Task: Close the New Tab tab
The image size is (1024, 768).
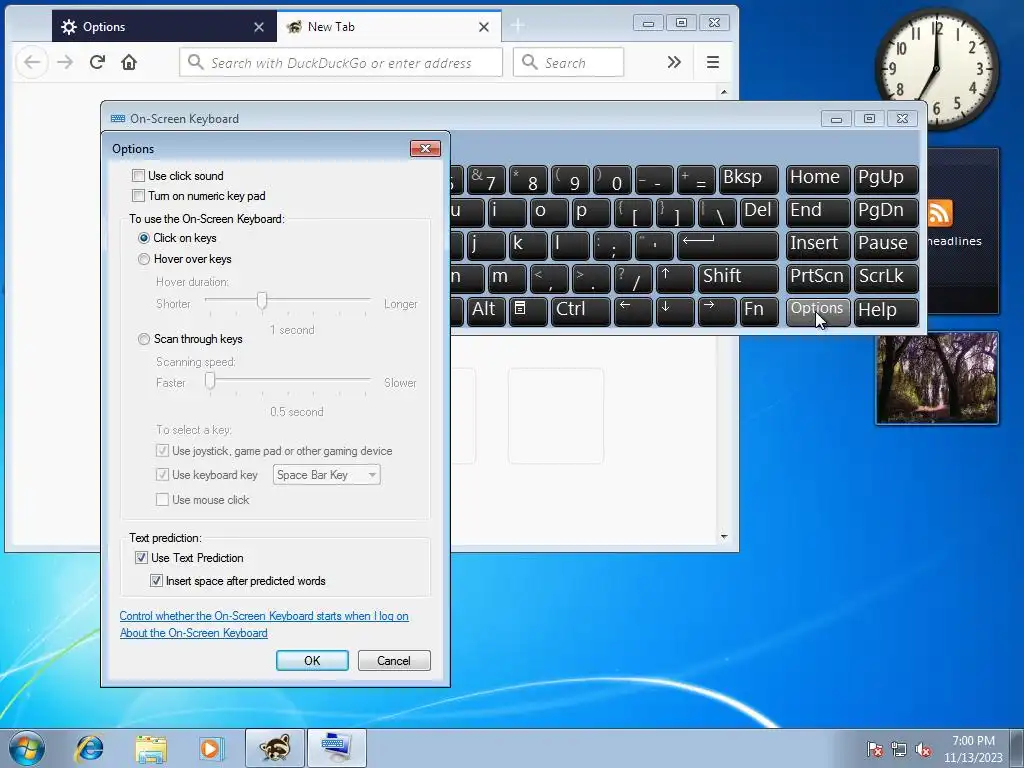Action: pyautogui.click(x=484, y=27)
